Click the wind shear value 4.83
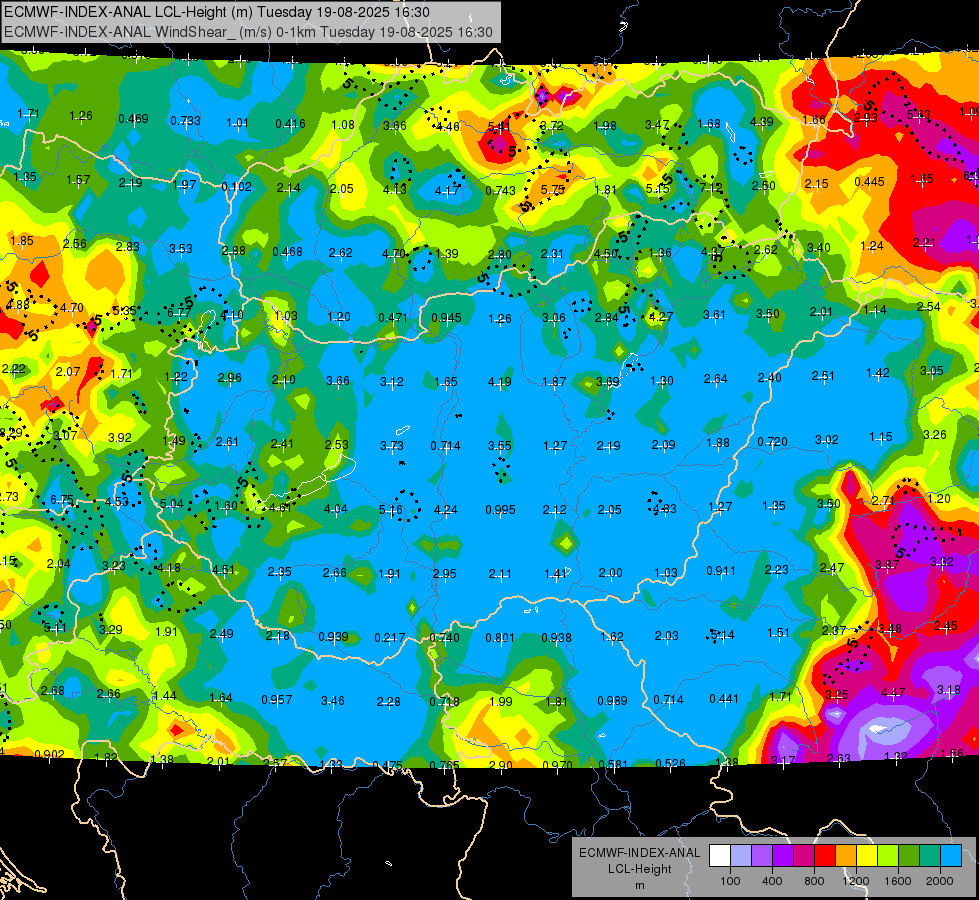This screenshot has height=900, width=979. pyautogui.click(x=664, y=509)
